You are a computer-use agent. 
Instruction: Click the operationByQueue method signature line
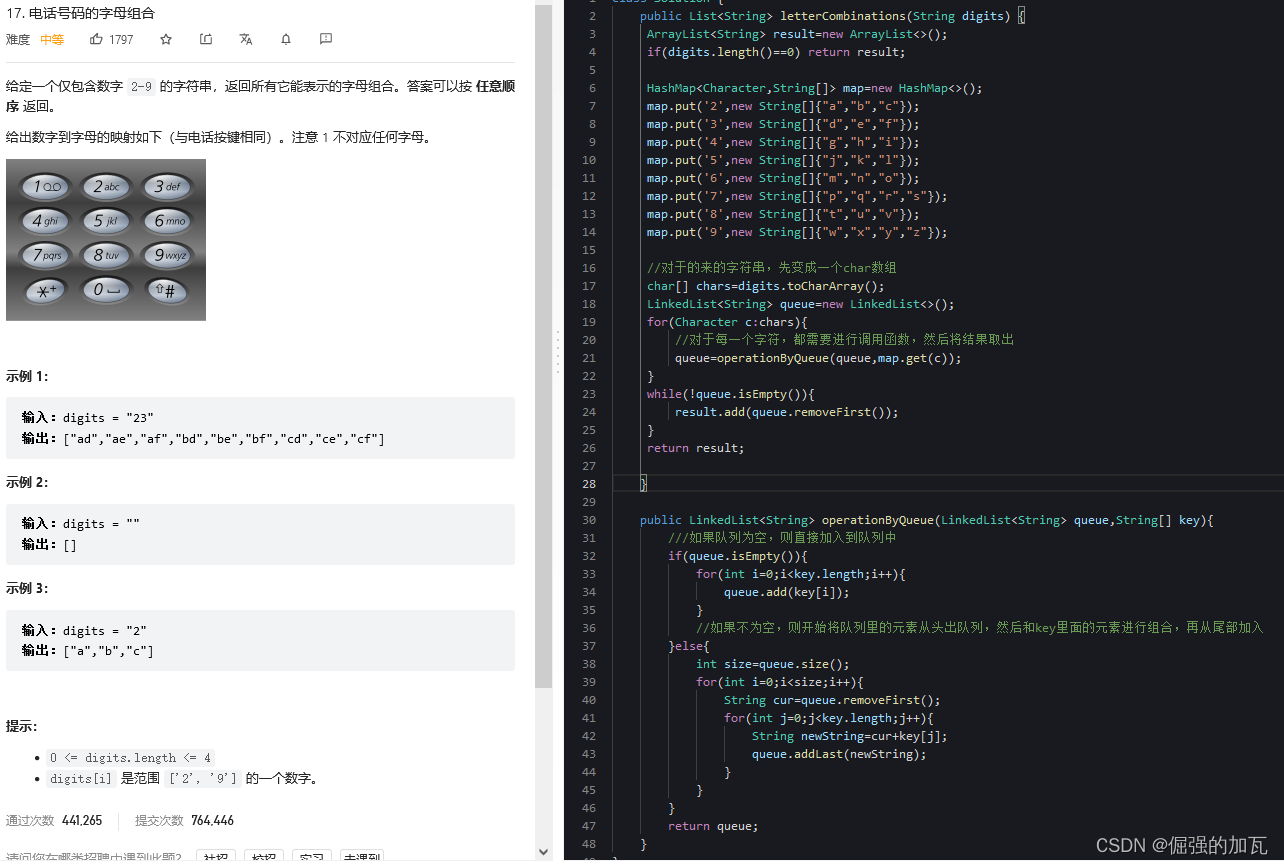click(x=926, y=520)
